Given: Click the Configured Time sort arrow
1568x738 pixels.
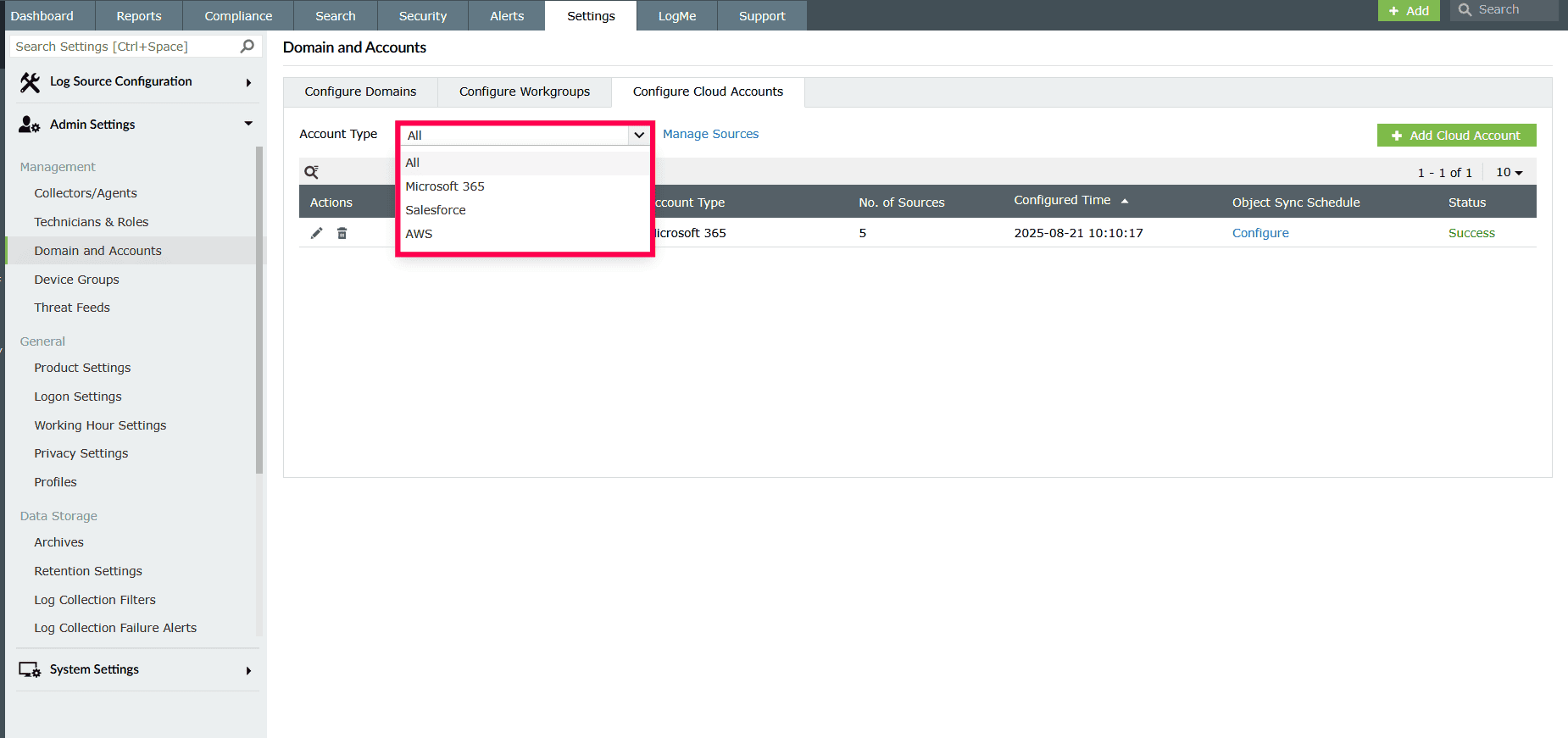Looking at the screenshot, I should tap(1125, 201).
